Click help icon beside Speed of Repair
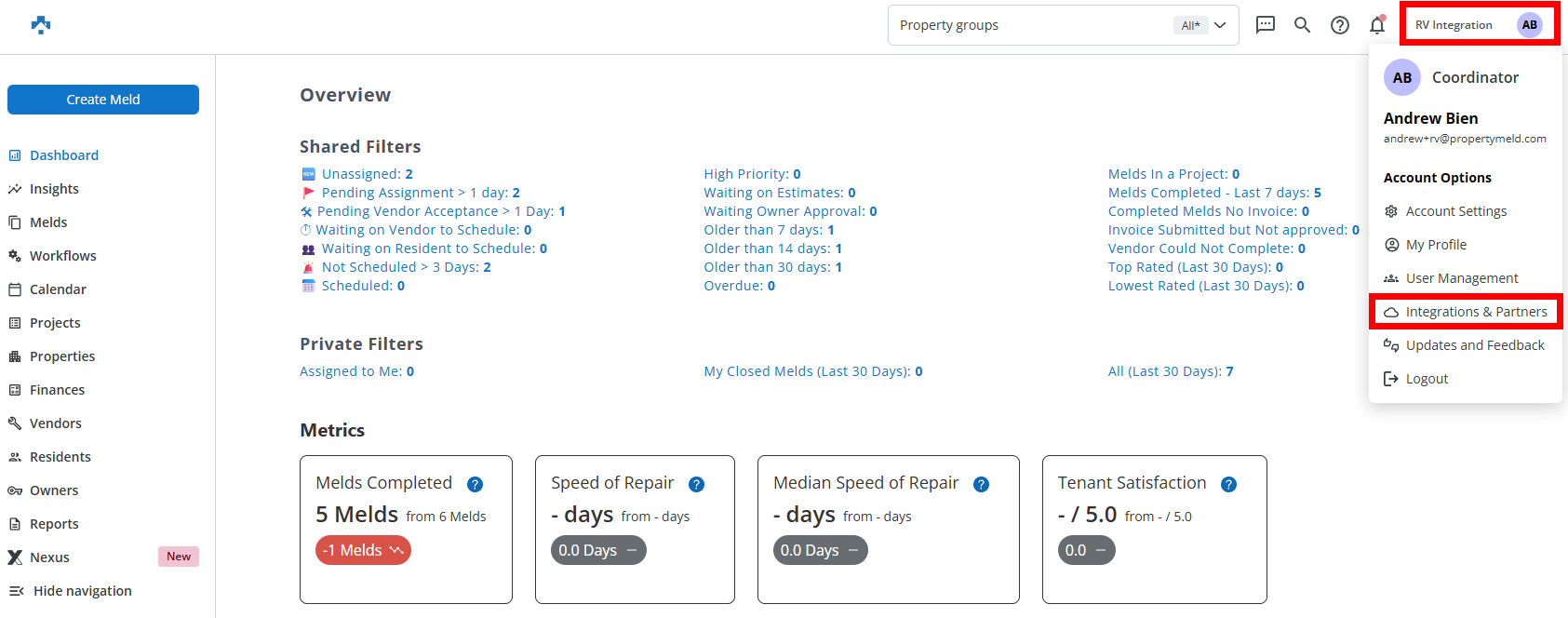The width and height of the screenshot is (1568, 618). (x=696, y=484)
